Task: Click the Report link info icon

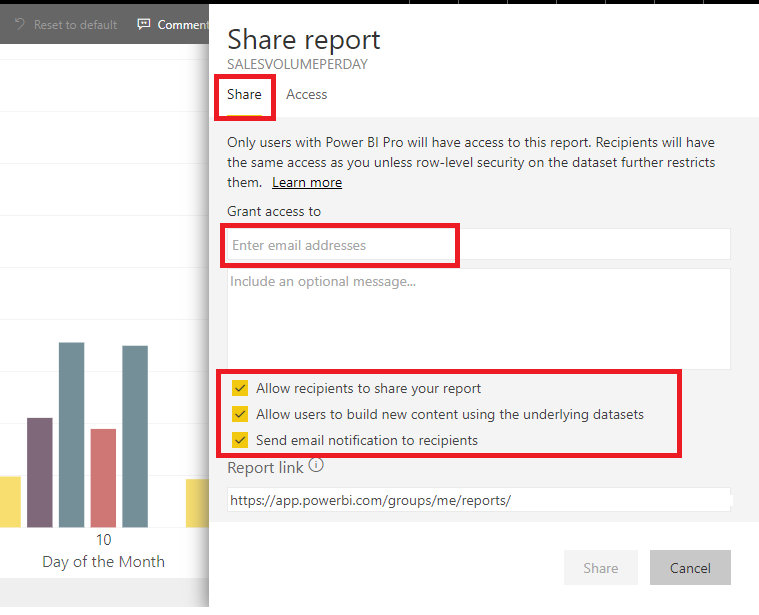Action: tap(316, 465)
